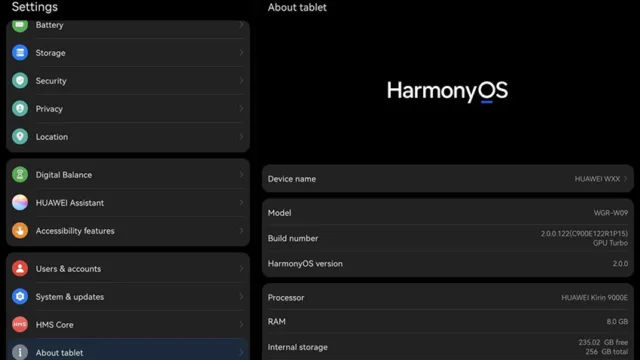
Task: Expand Digital Balance row chevron
Action: click(x=241, y=175)
